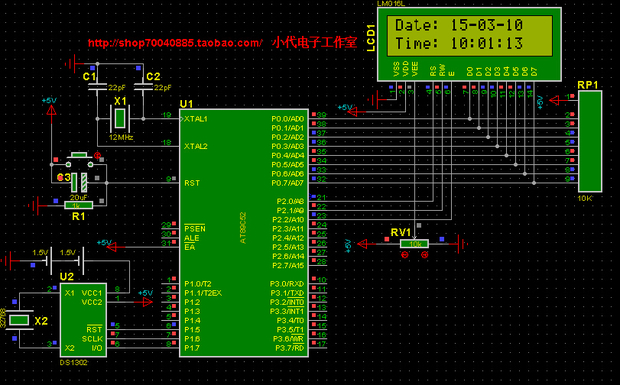Click the RV1 10k potentiometer body
The image size is (620, 385).
point(414,244)
